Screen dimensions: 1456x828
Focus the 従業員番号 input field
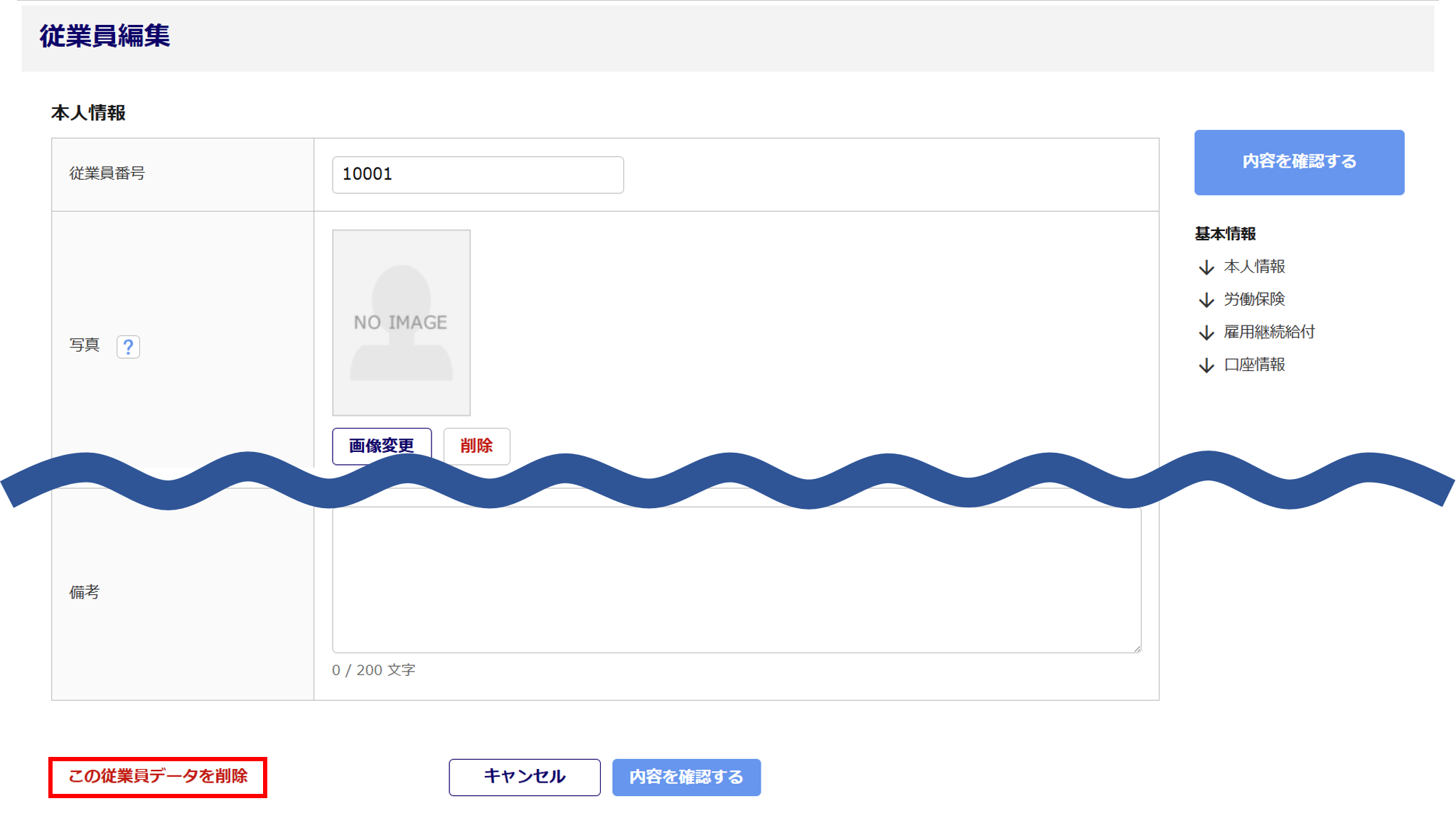click(x=477, y=175)
